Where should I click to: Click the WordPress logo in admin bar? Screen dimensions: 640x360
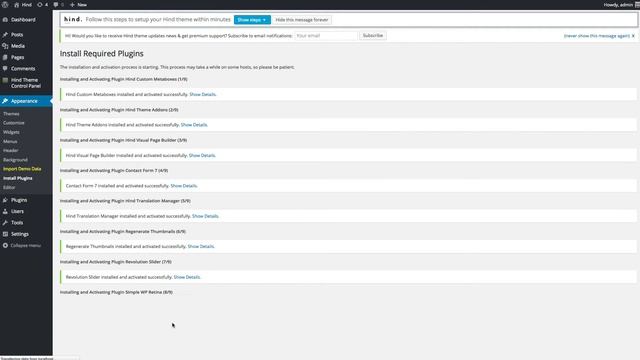(x=5, y=4)
